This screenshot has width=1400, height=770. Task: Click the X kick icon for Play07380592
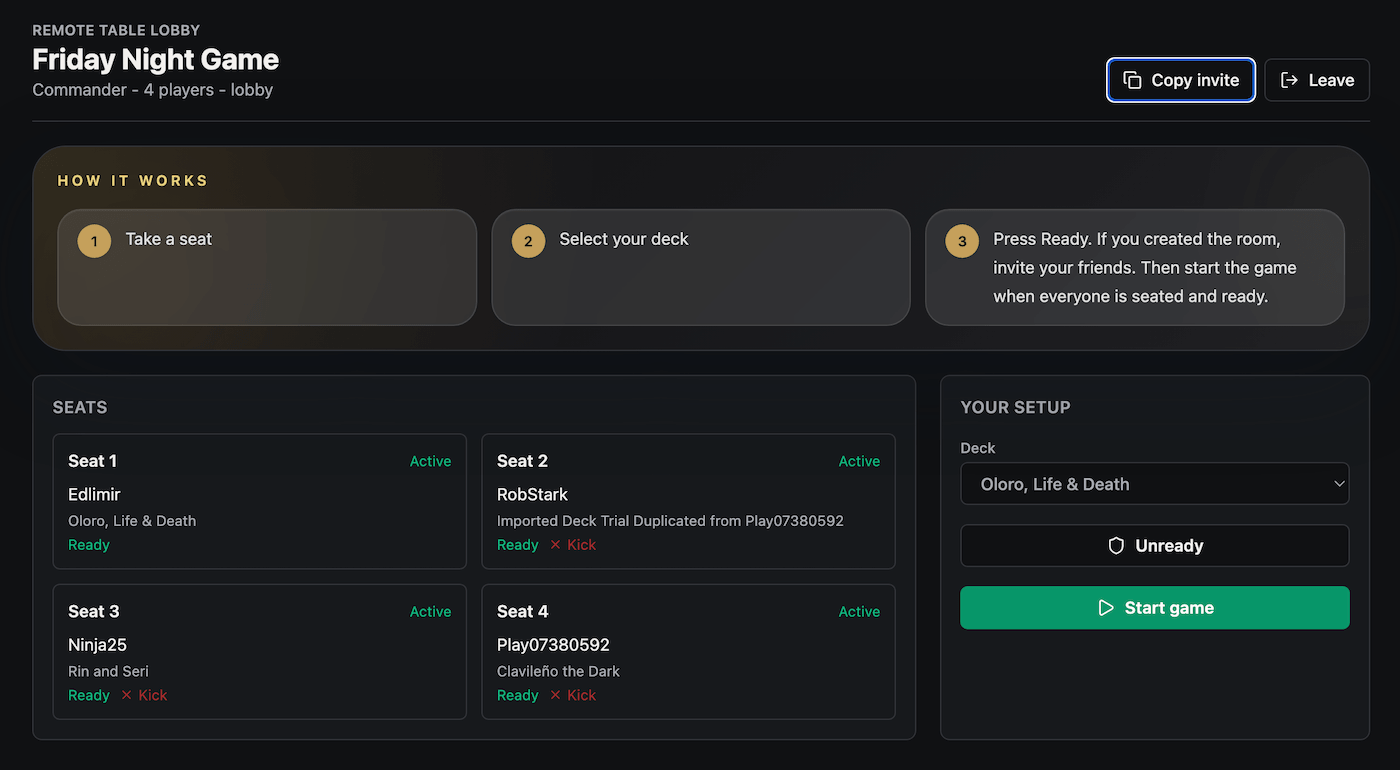tap(555, 695)
